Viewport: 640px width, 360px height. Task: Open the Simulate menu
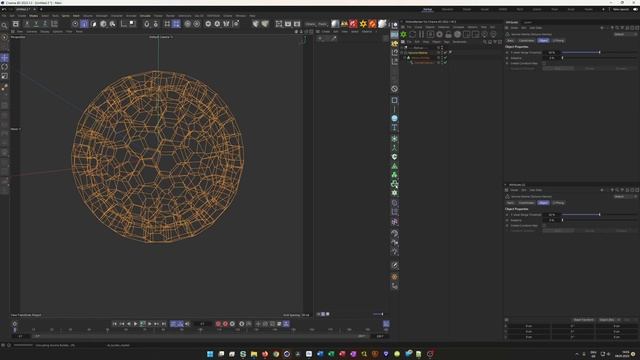145,16
